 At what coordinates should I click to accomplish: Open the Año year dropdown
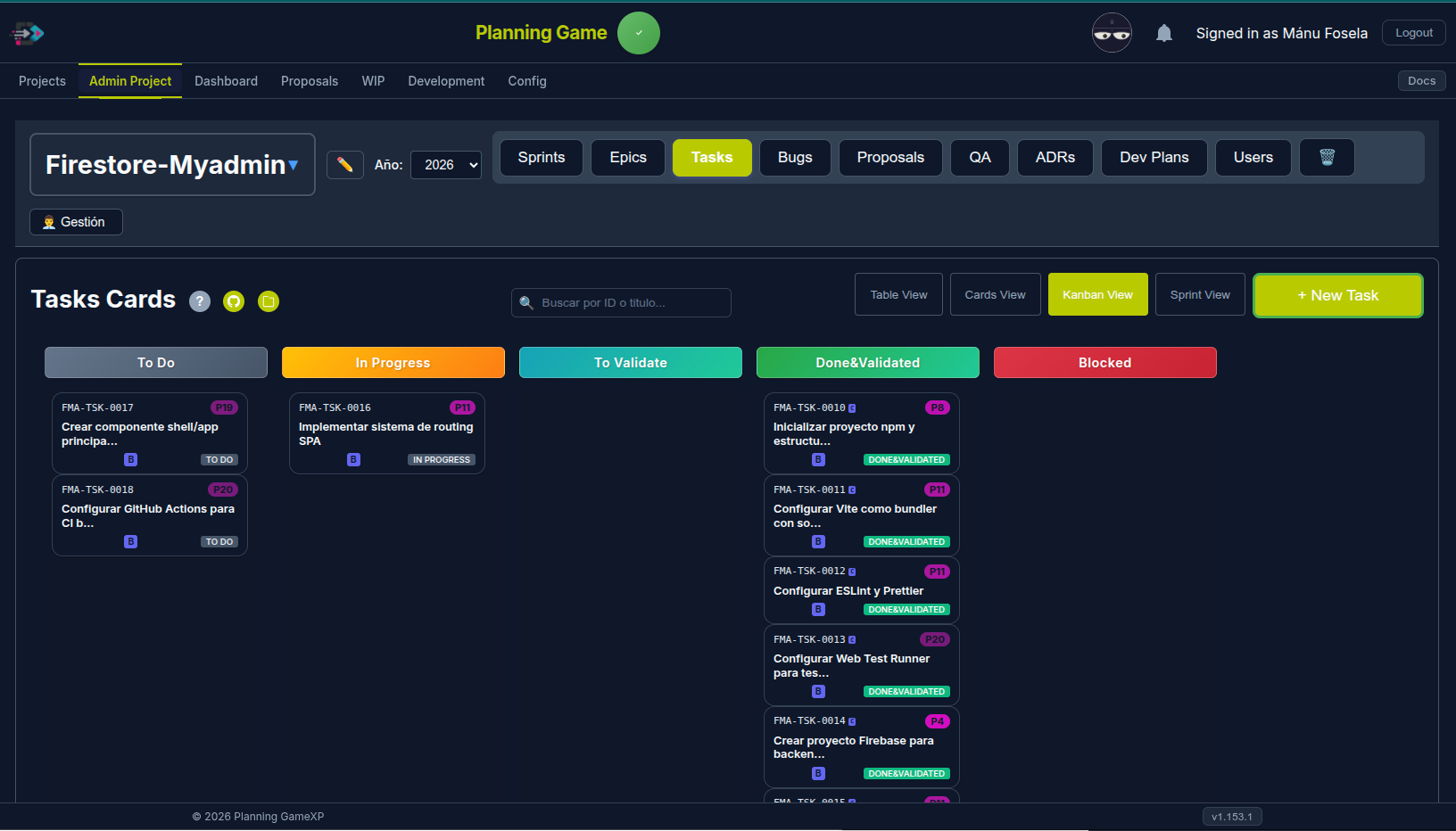point(446,164)
